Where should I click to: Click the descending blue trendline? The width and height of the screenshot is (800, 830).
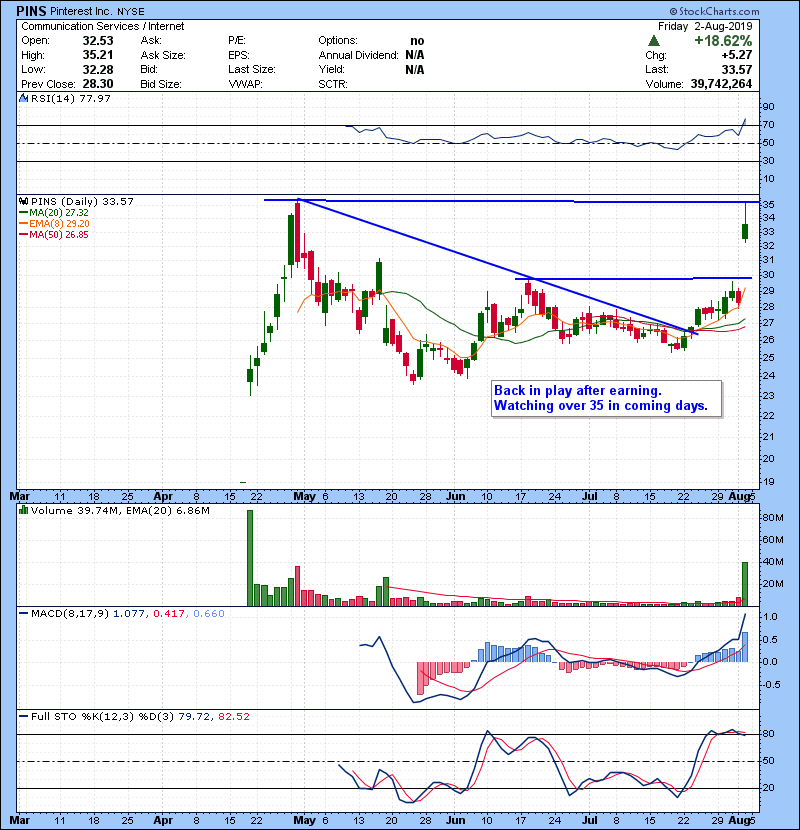point(498,267)
